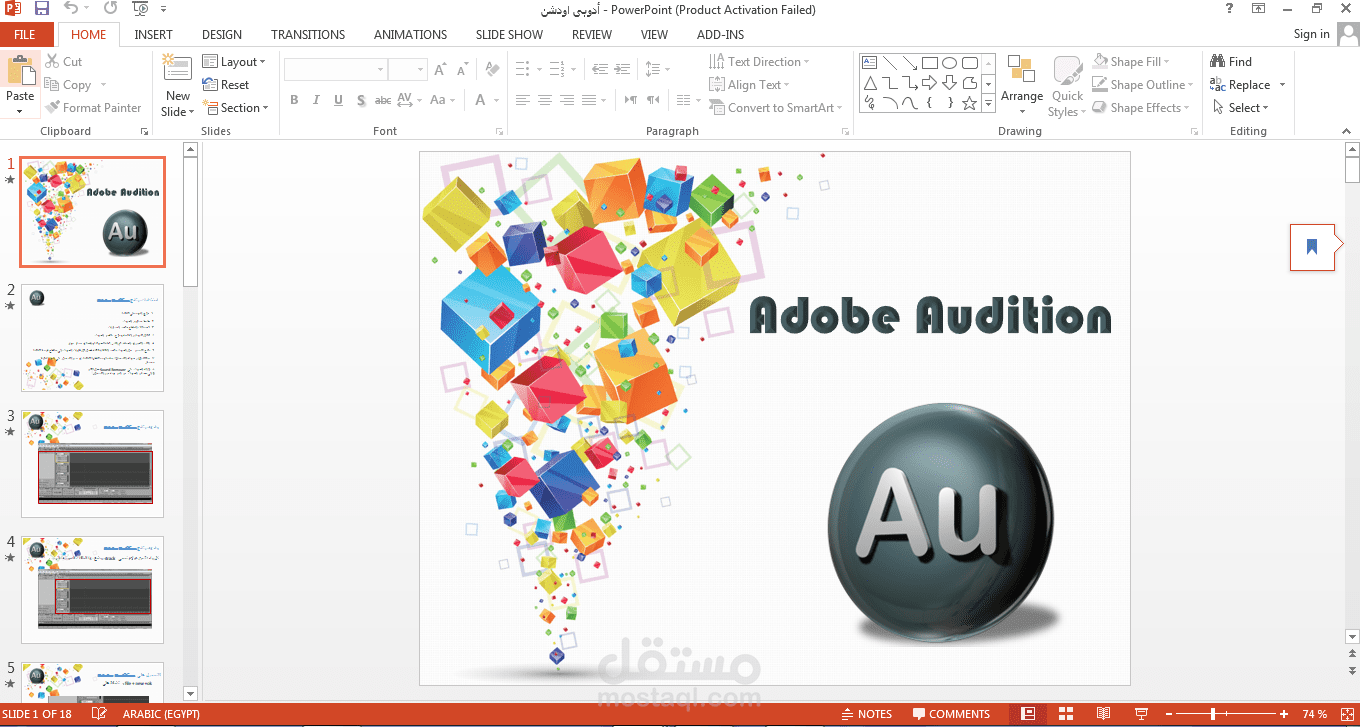
Task: Toggle Align Right paragraph alignment
Action: point(567,100)
